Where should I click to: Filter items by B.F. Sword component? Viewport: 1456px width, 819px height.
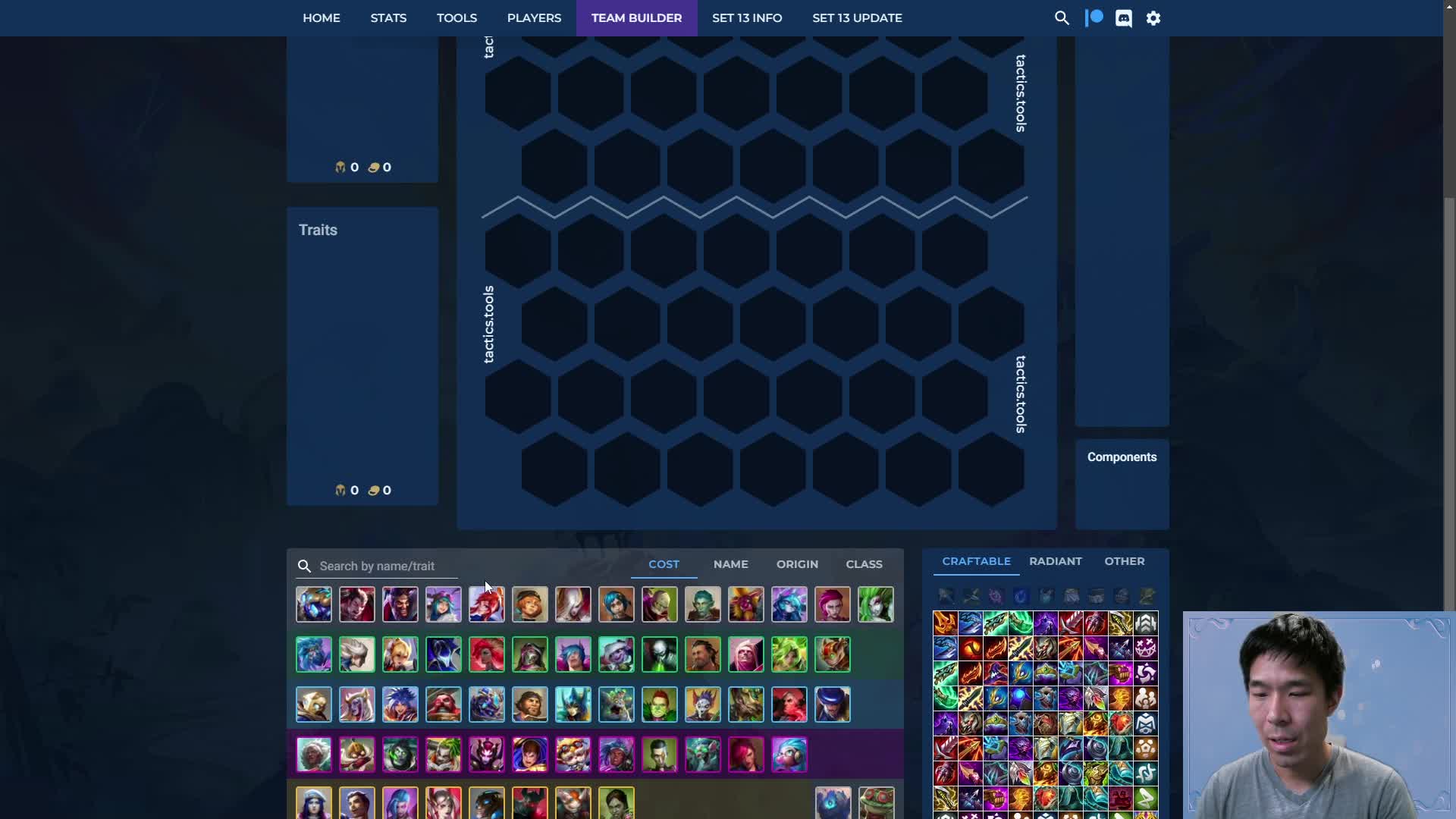(x=946, y=596)
